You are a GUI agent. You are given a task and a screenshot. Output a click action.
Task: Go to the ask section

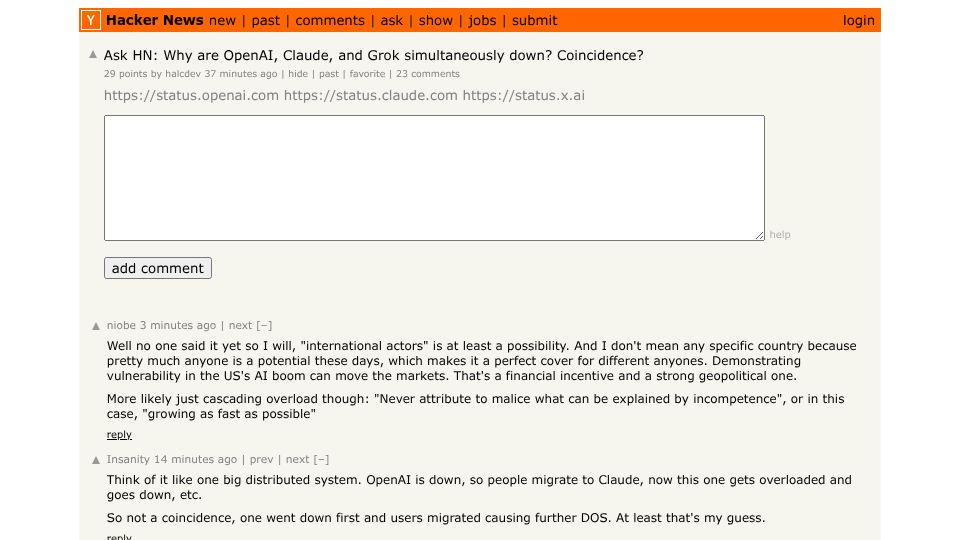tap(391, 20)
